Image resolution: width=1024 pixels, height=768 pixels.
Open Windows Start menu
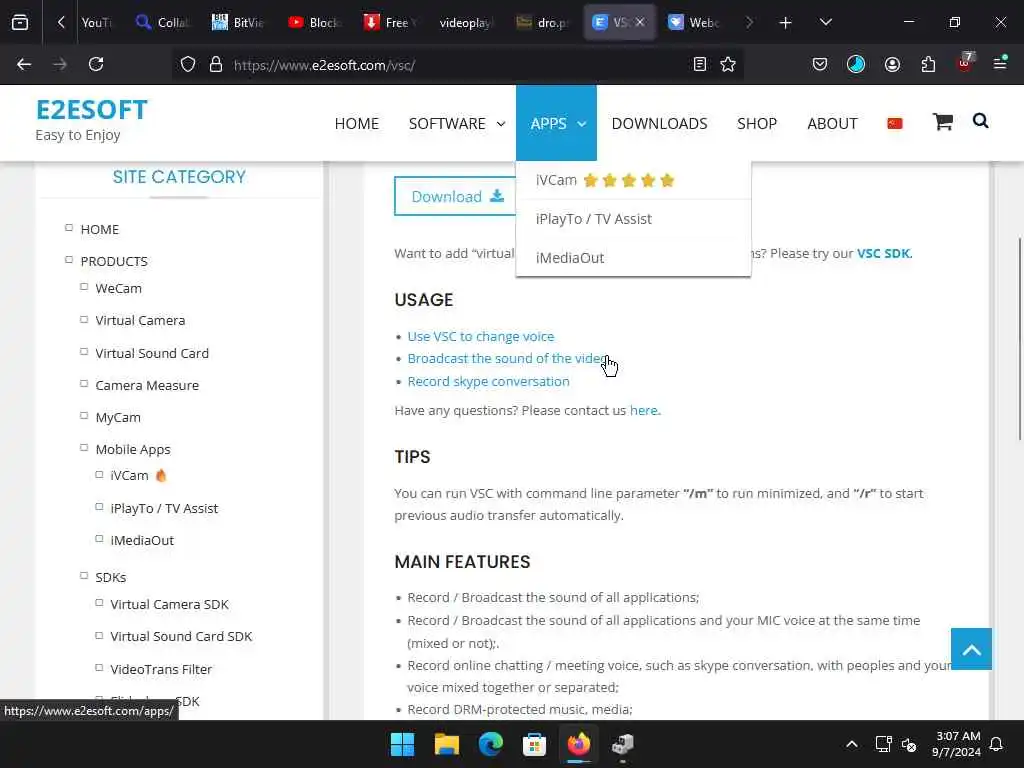click(x=402, y=744)
